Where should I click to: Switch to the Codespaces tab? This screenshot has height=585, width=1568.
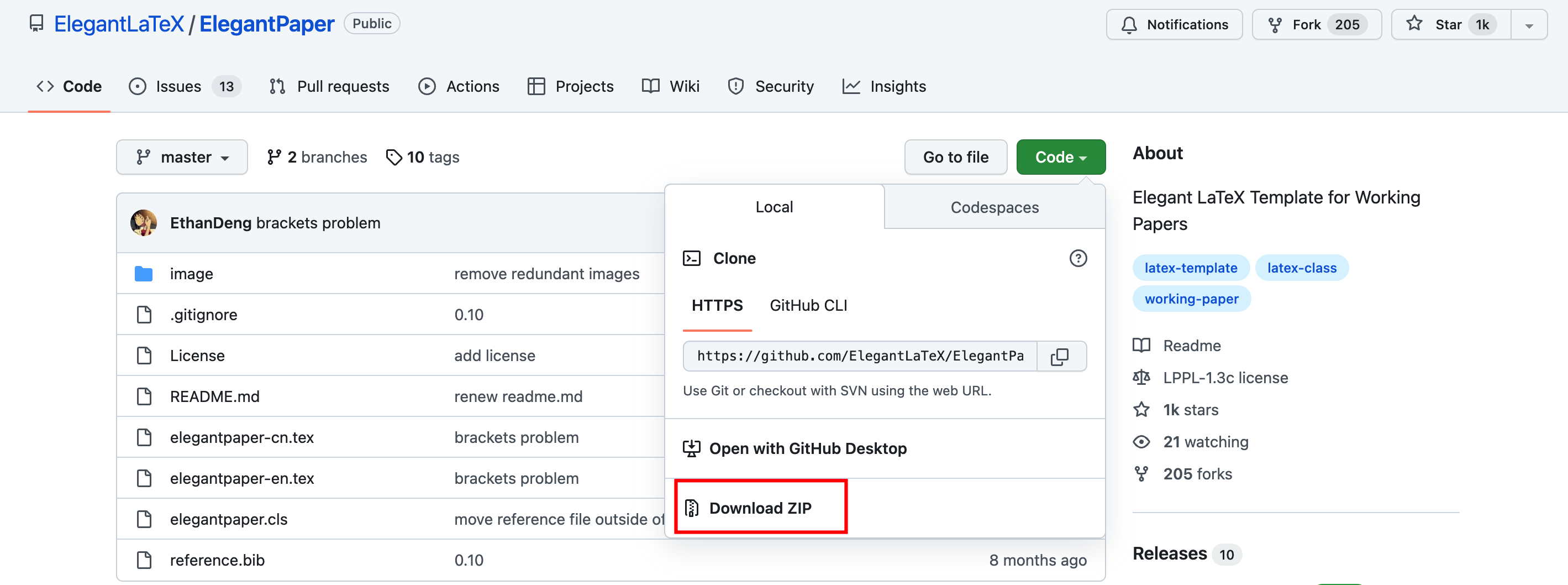coord(994,208)
